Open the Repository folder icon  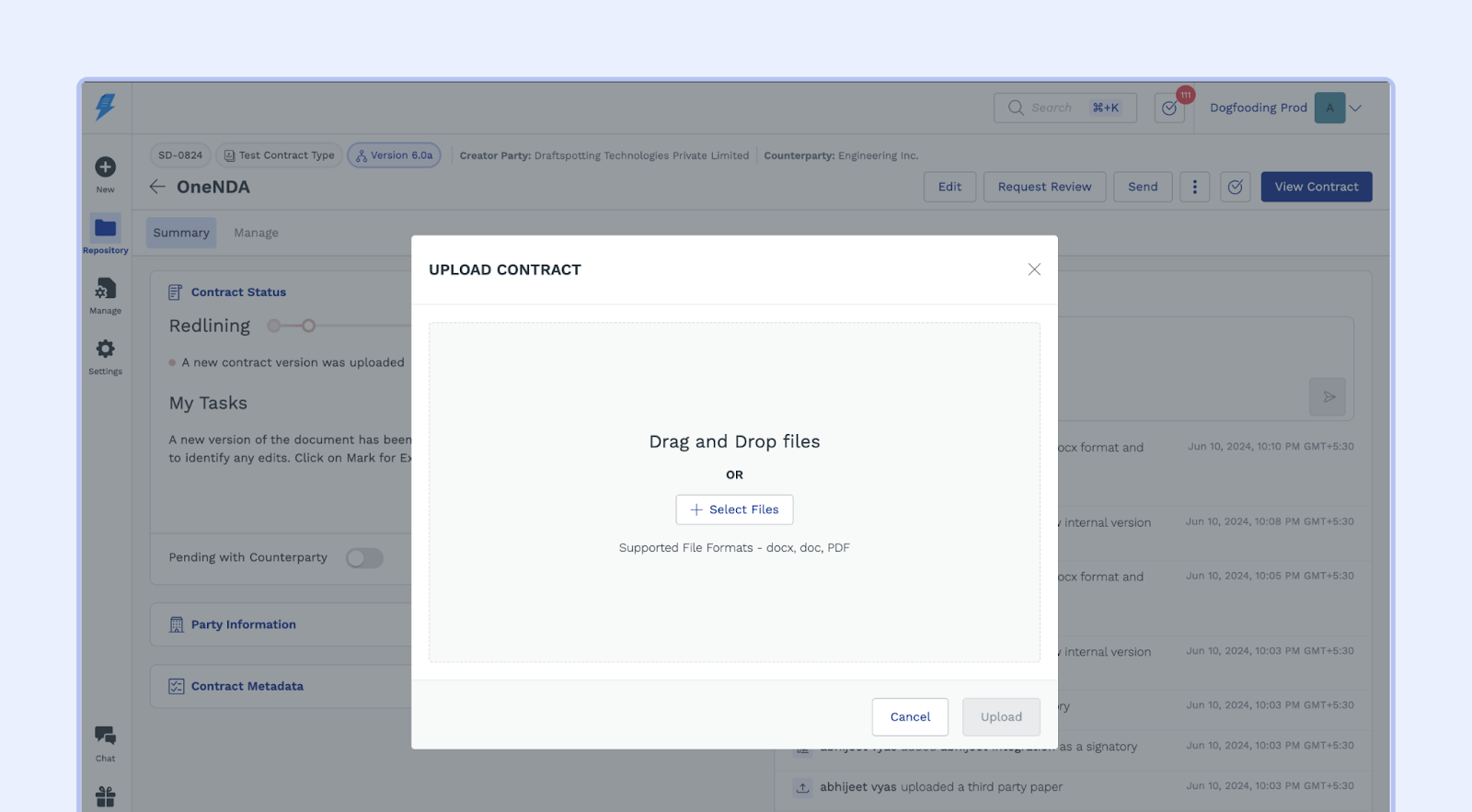point(106,228)
